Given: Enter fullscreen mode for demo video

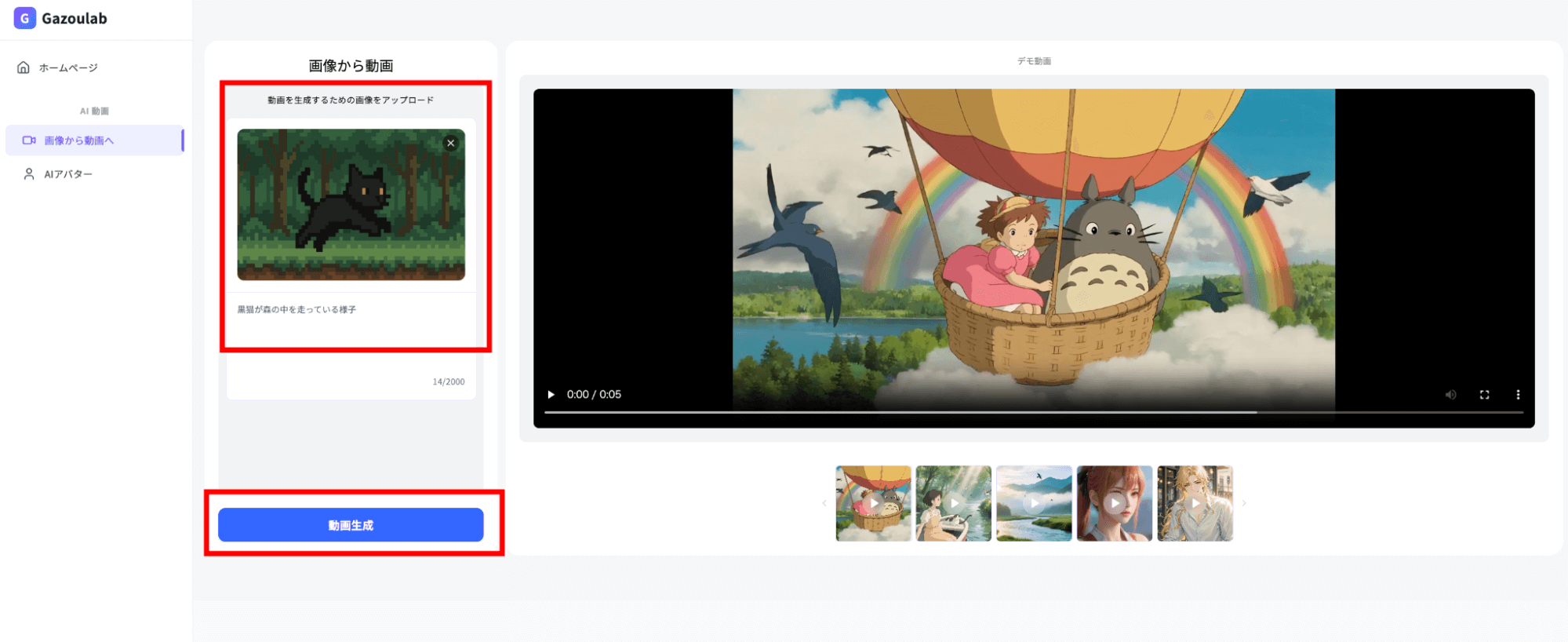Looking at the screenshot, I should 1484,395.
